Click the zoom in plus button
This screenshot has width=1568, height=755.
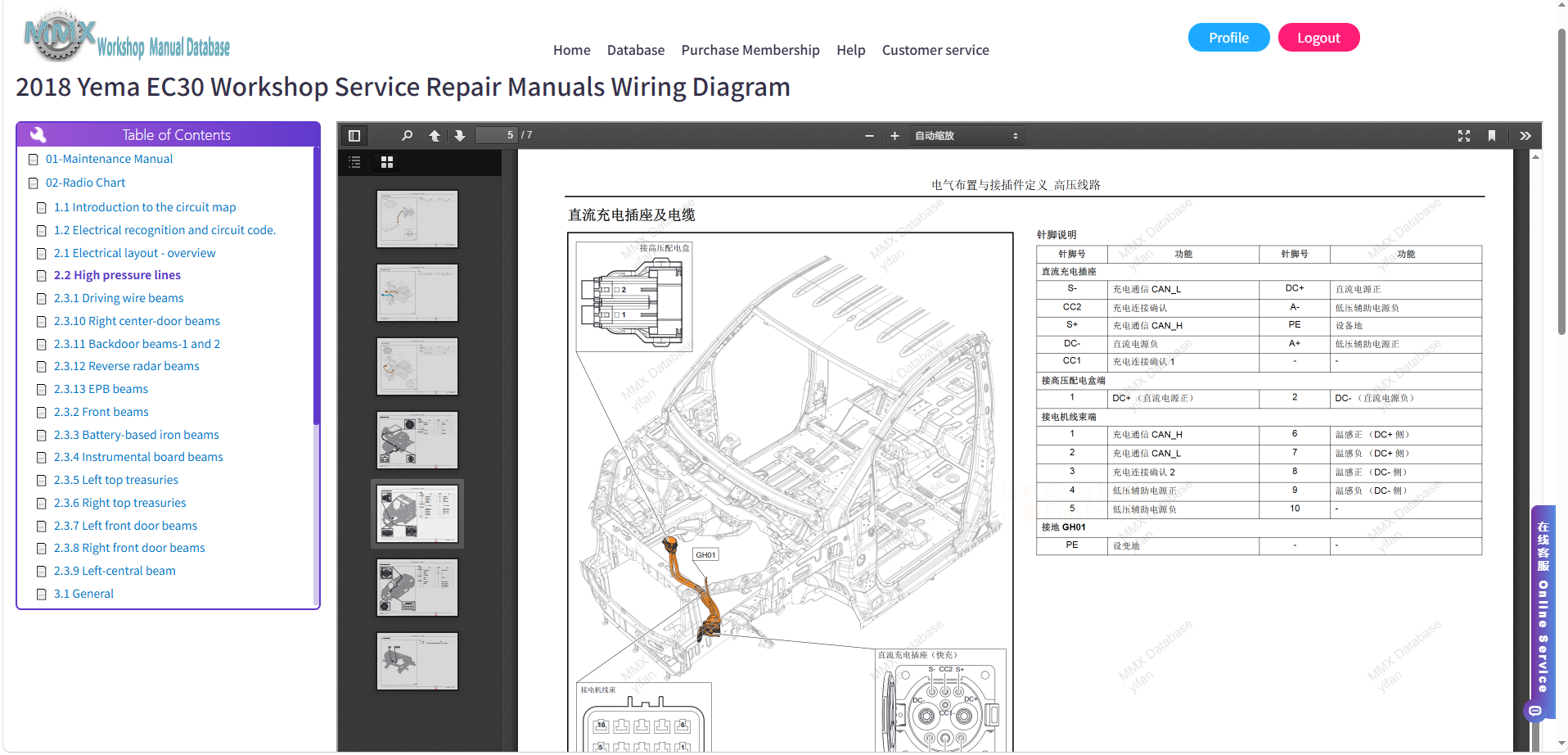[894, 136]
